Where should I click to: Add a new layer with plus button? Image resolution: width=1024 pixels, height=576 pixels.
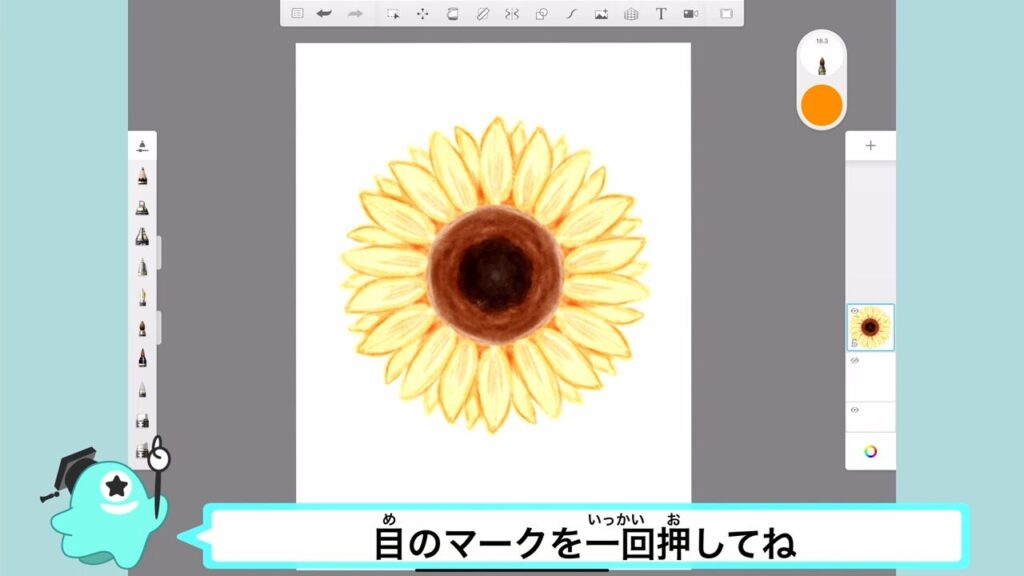tap(870, 146)
